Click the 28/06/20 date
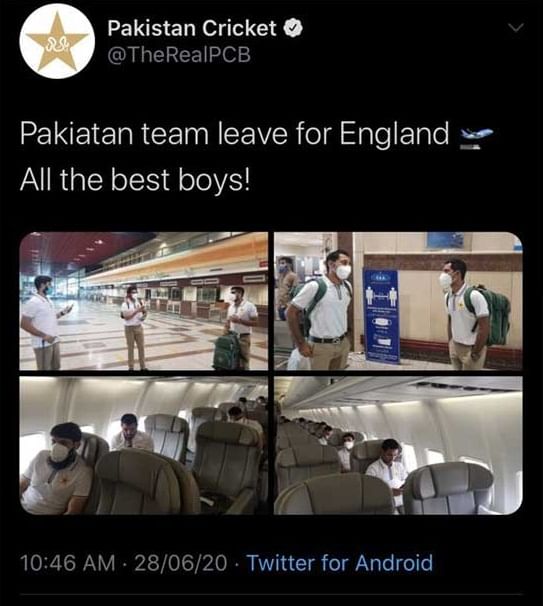The height and width of the screenshot is (606, 543). tap(180, 563)
